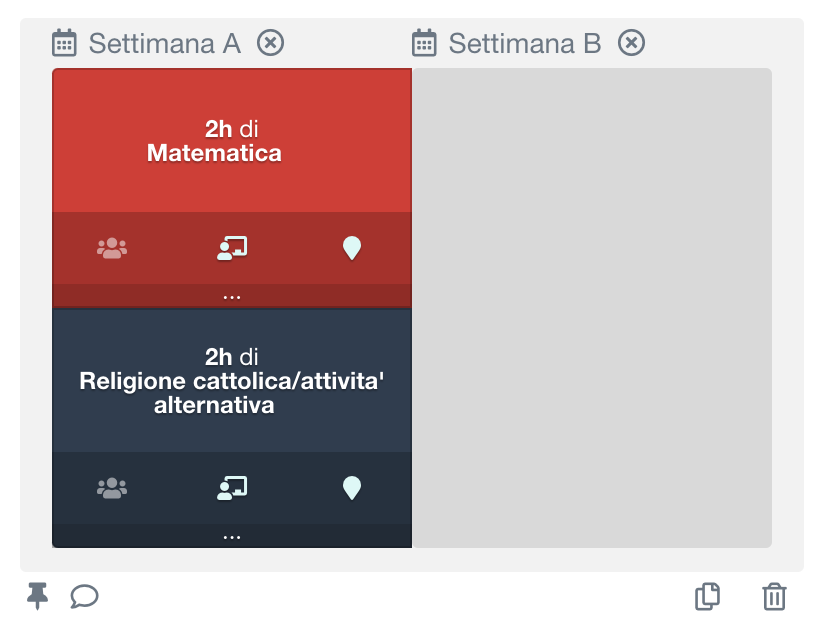Click the calendar icon next to Settimana A

[x=65, y=43]
